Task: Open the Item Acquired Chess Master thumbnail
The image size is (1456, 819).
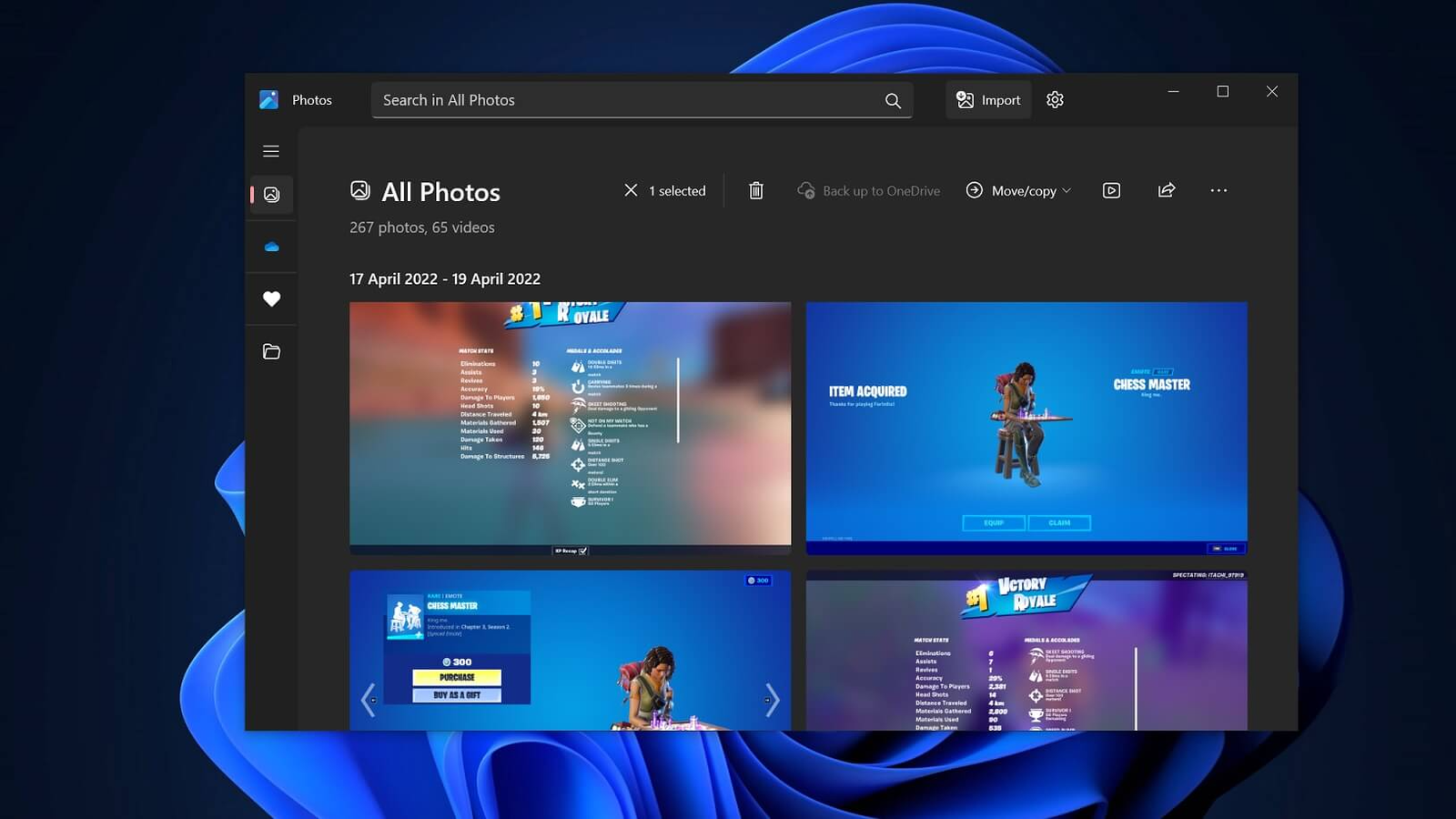Action: coord(1026,429)
